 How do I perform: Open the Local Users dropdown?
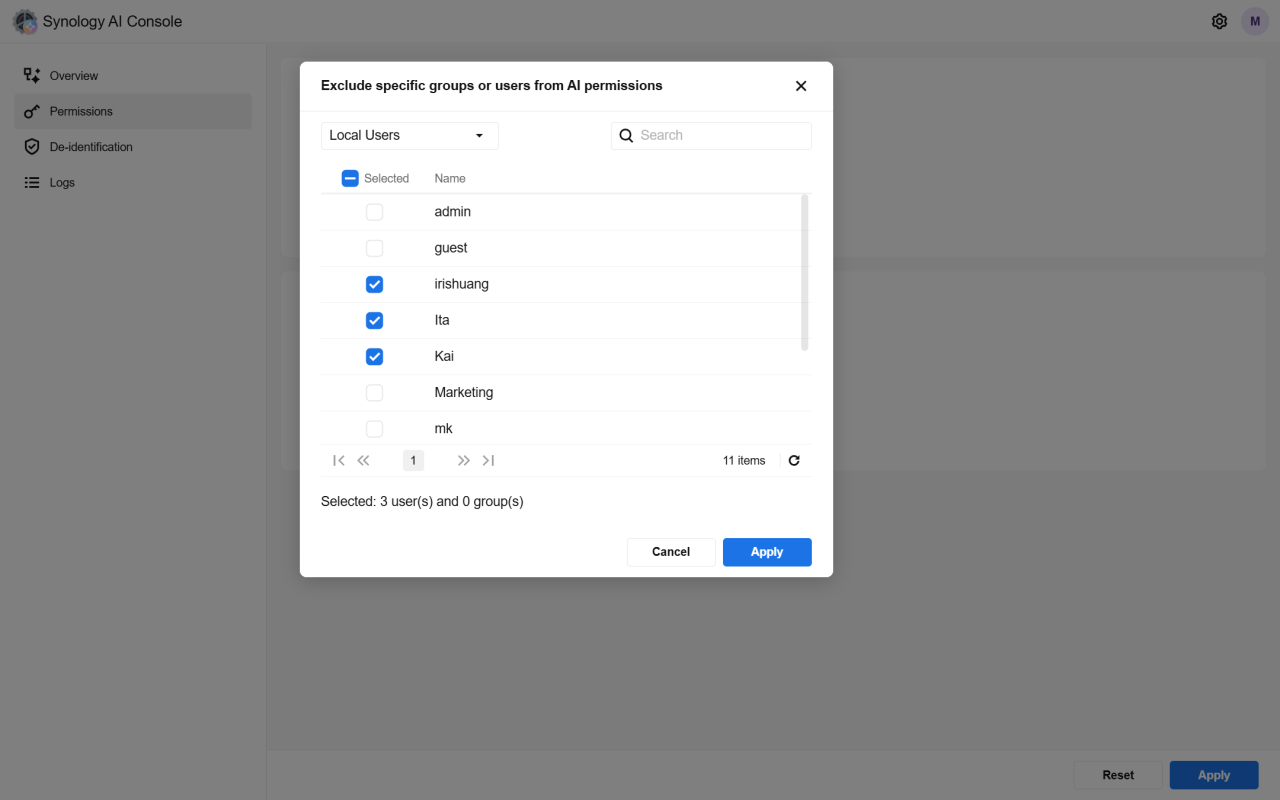pos(409,136)
